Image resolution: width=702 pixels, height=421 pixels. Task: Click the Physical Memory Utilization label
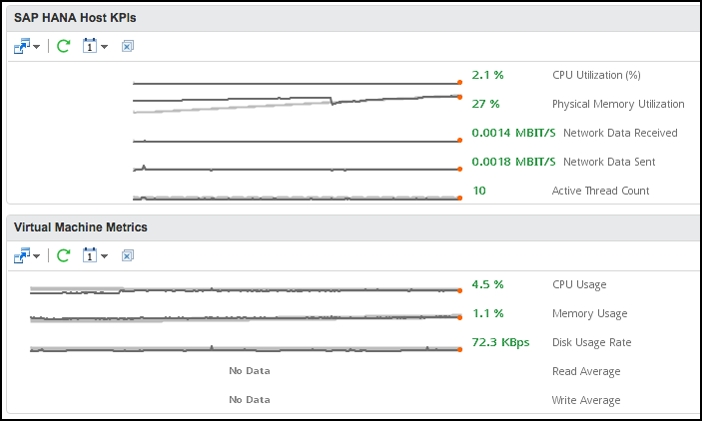click(x=618, y=104)
